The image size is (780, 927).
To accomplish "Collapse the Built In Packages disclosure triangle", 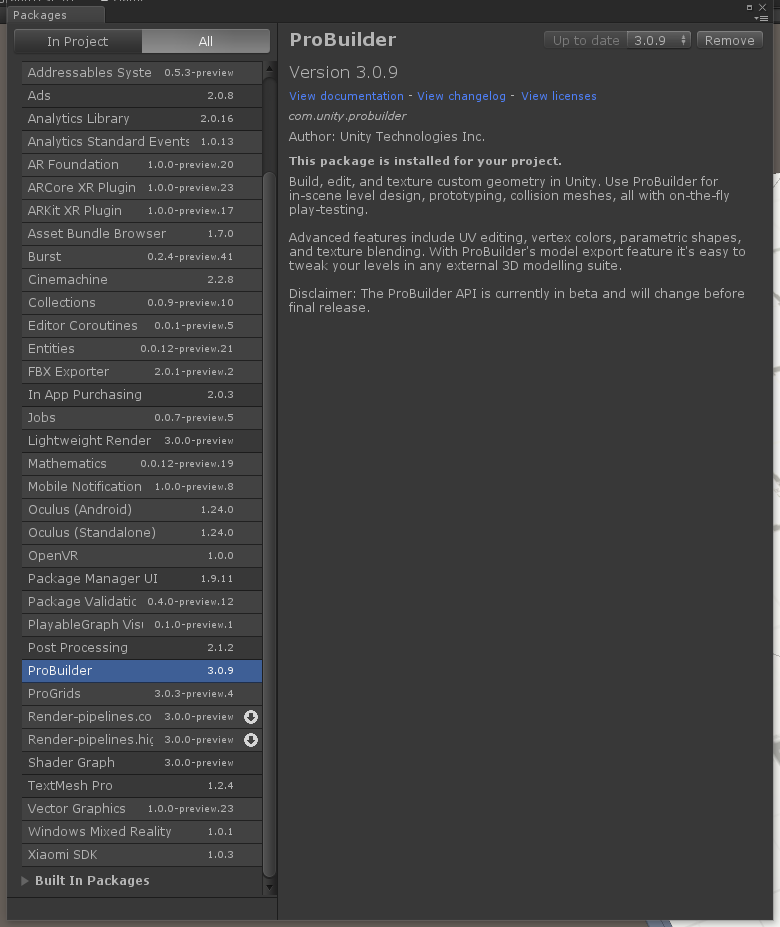I will tap(25, 880).
